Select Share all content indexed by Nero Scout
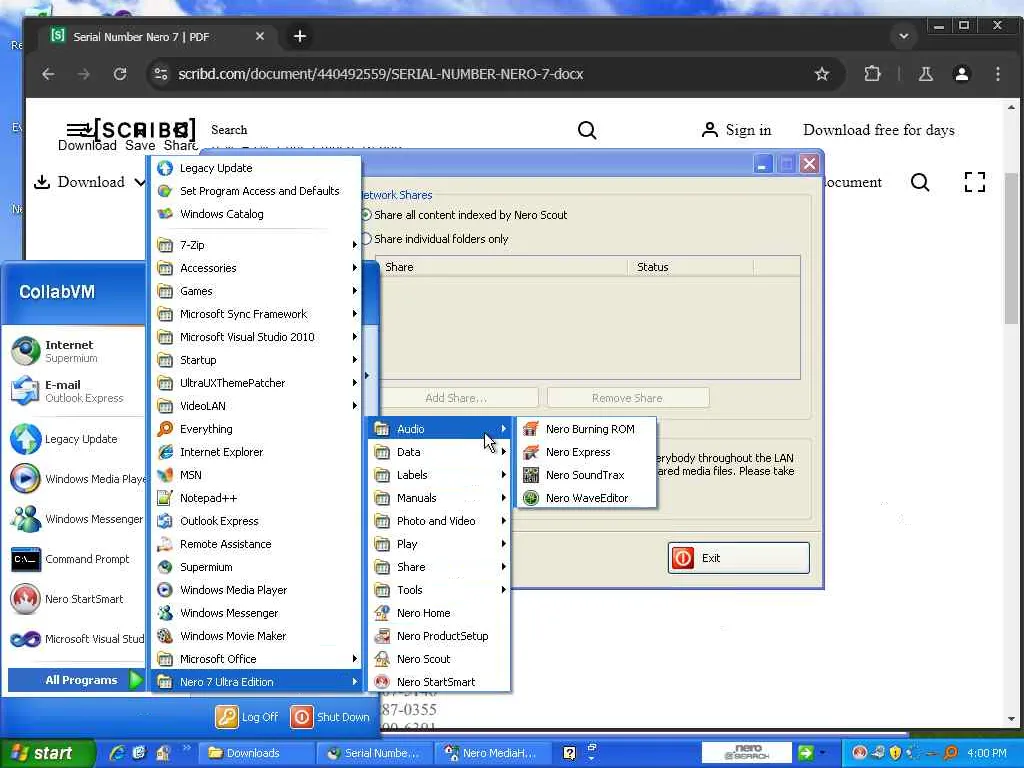Viewport: 1024px width, 768px height. (465, 215)
